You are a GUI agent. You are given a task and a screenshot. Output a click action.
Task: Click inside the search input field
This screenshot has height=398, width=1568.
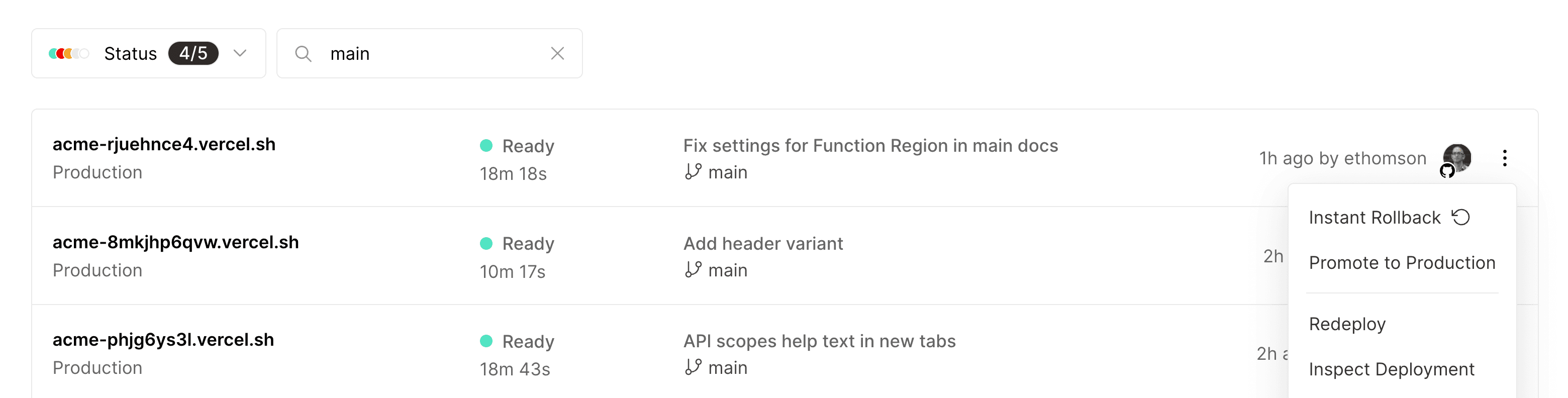(426, 54)
